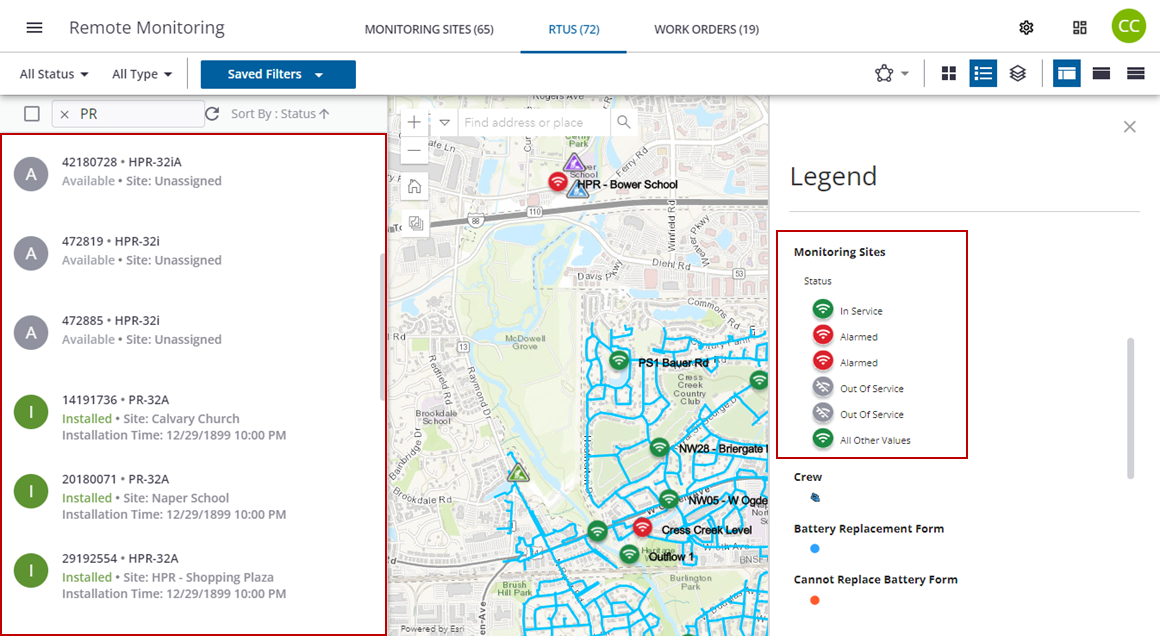Click the map extent toggle below home
The height and width of the screenshot is (636, 1160).
[415, 223]
